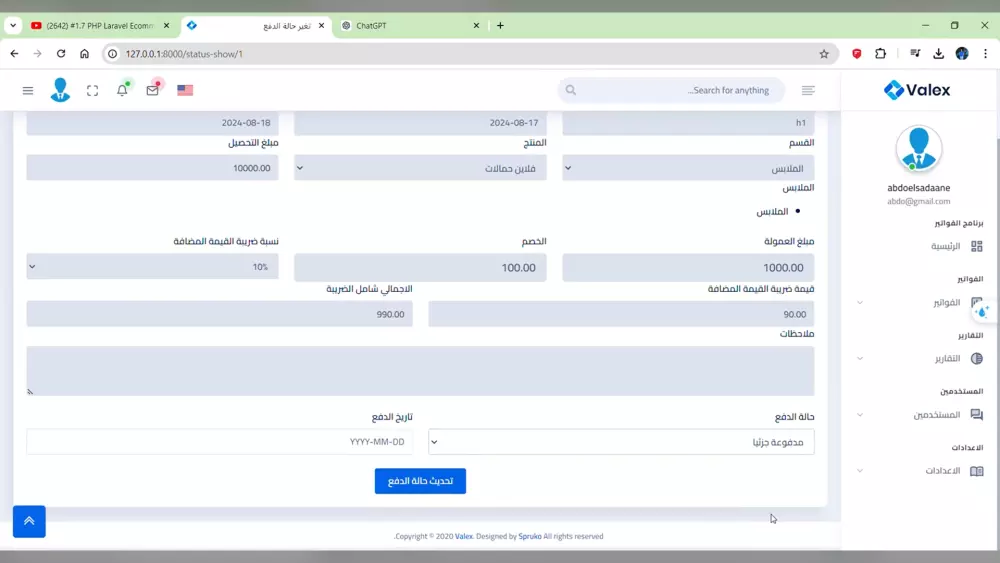Open media control icon in Chrome toolbar

[915, 54]
